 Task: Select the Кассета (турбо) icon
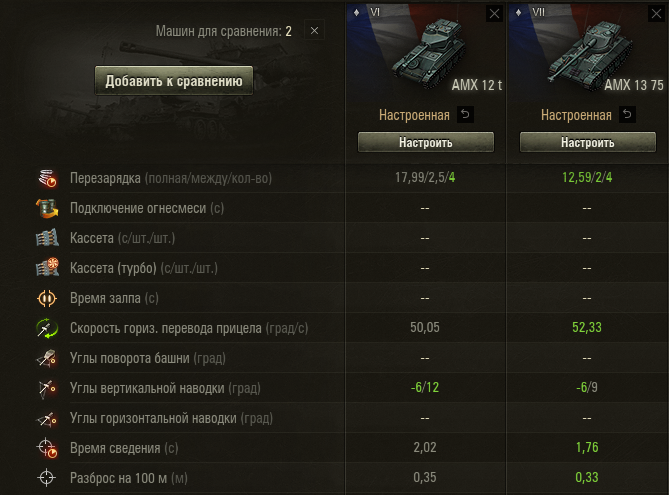click(x=47, y=268)
